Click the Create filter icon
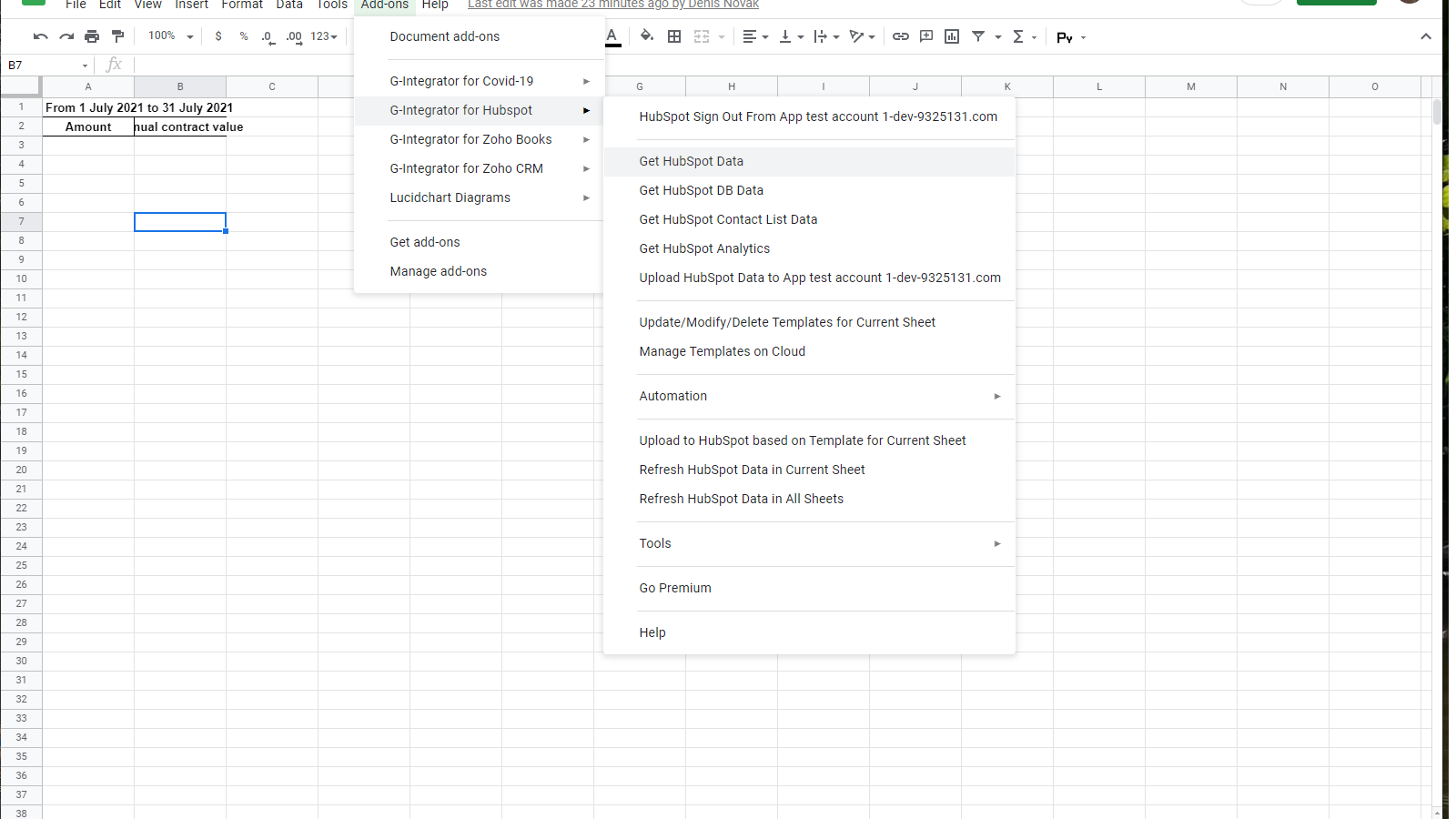This screenshot has height=819, width=1456. (978, 36)
